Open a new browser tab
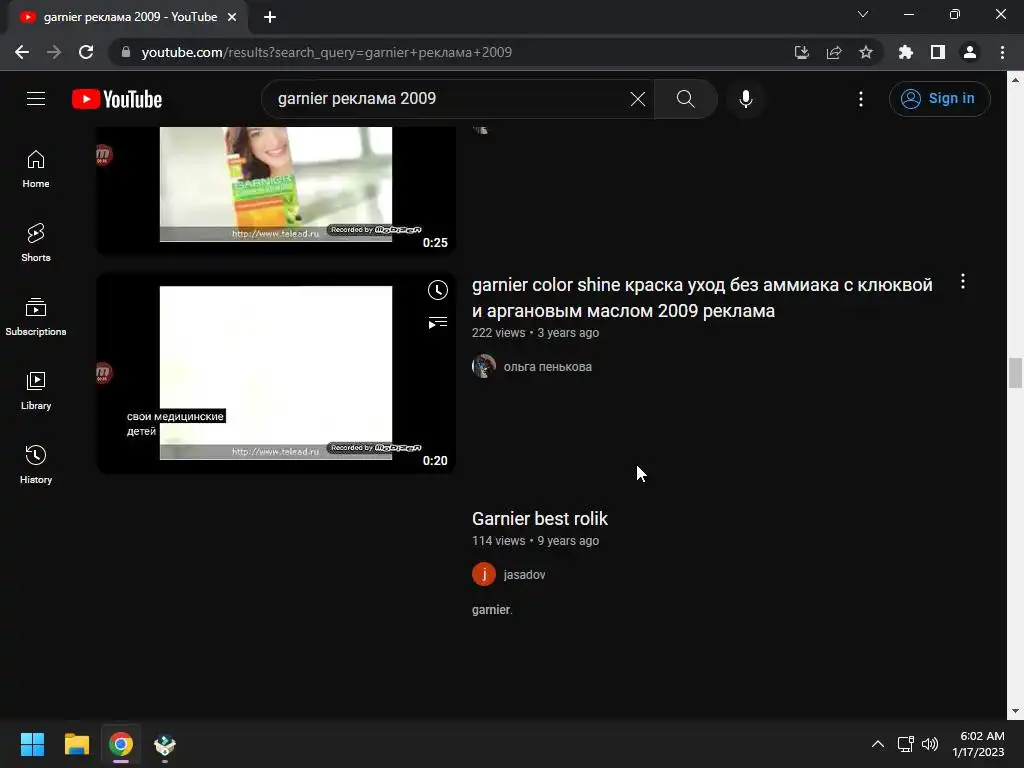 coord(270,17)
